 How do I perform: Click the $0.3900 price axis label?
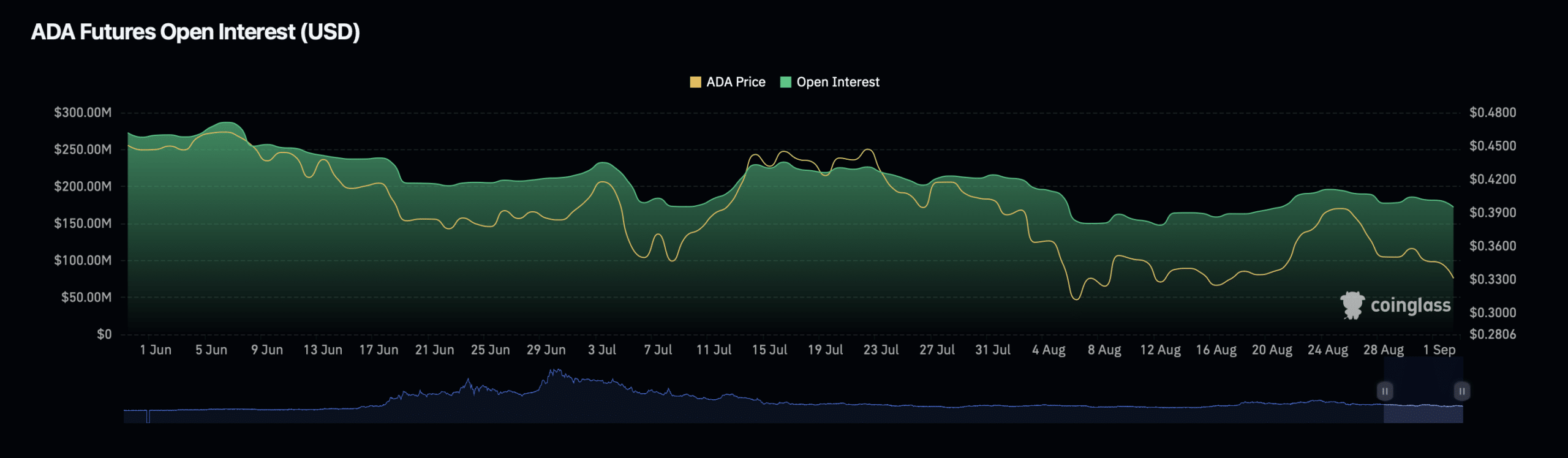1493,212
